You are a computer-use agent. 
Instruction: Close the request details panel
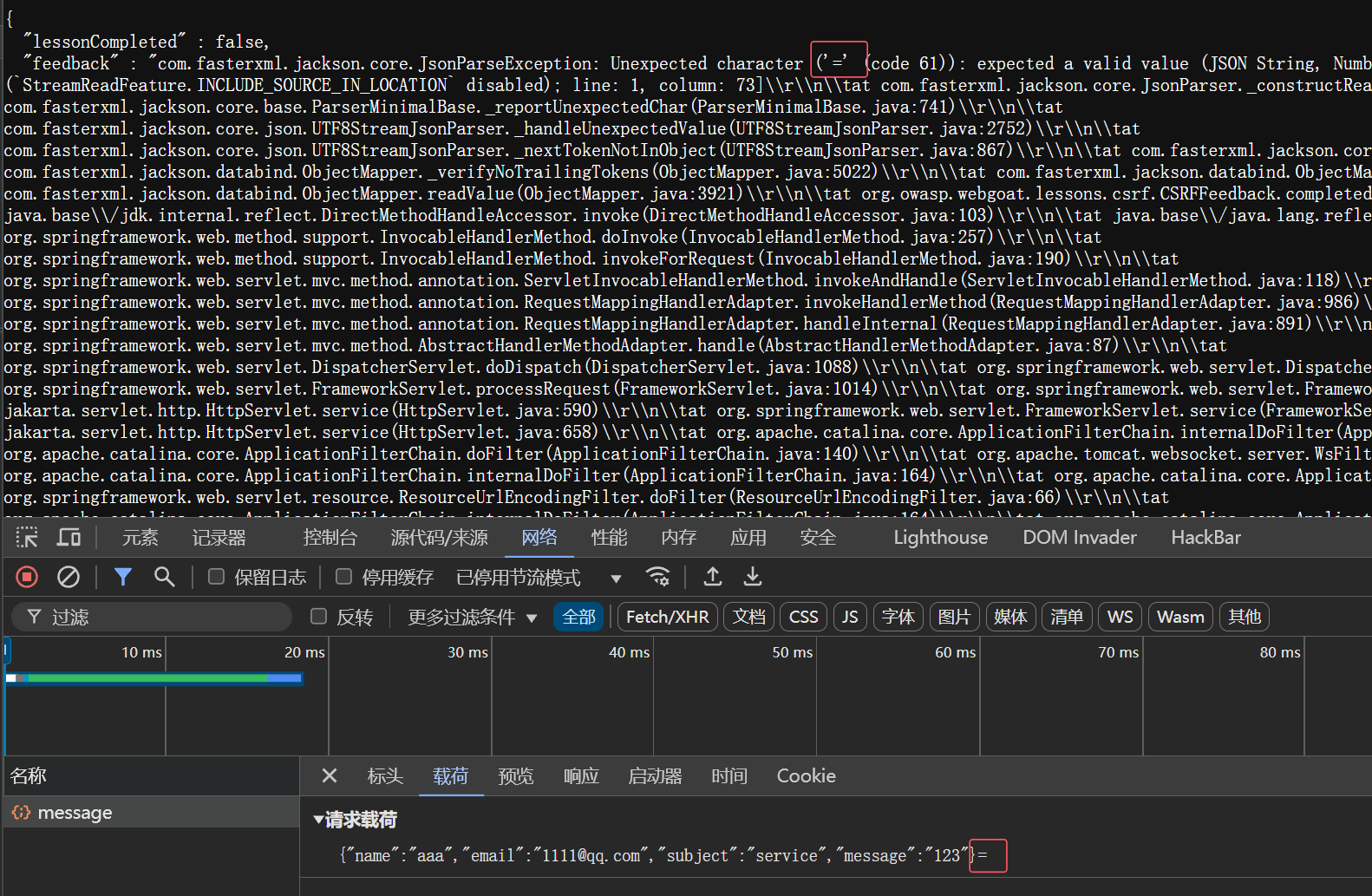pyautogui.click(x=330, y=775)
